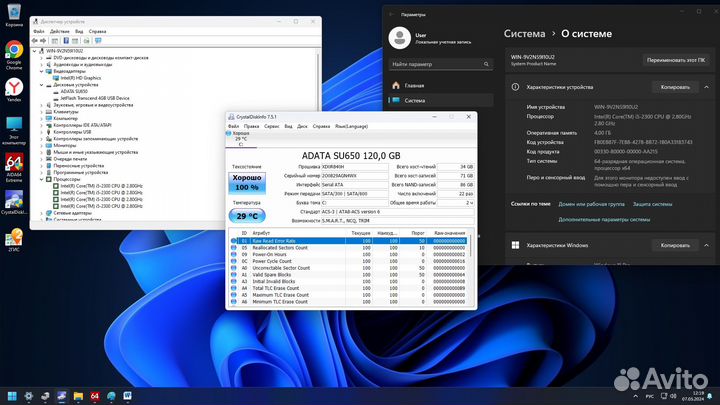The height and width of the screenshot is (405, 720).
Task: Select ADATA SU650 in Device Manager tree
Action: 73,91
